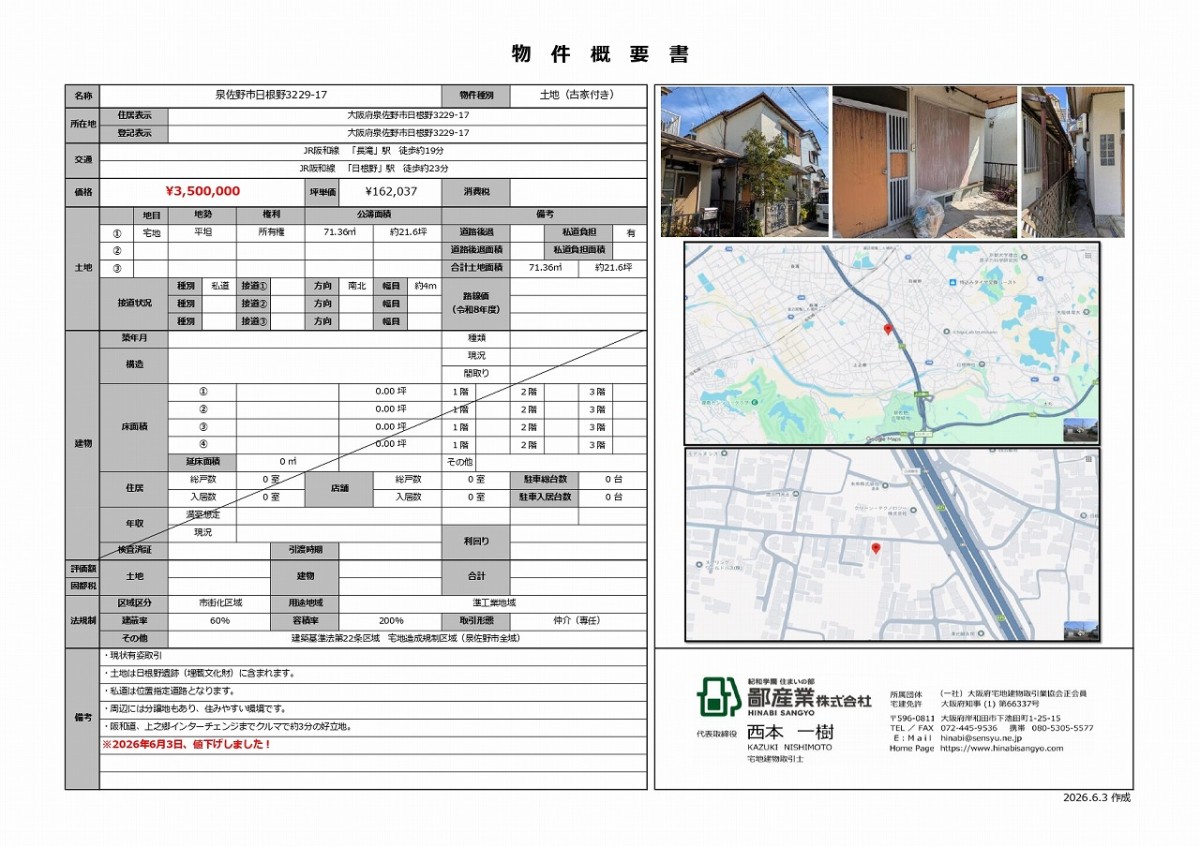This screenshot has height=847, width=1200.
Task: Select the 利回り label
Action: (476, 541)
